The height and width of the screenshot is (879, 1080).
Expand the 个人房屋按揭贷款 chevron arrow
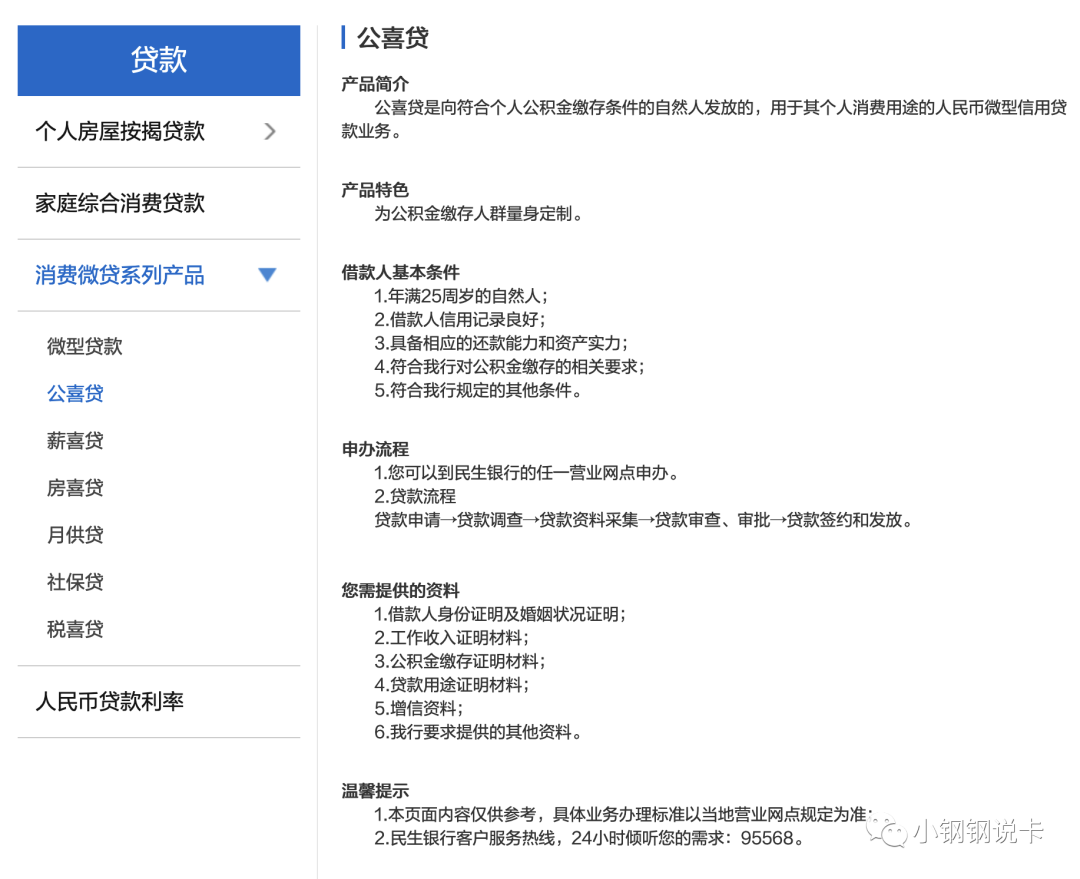[269, 131]
